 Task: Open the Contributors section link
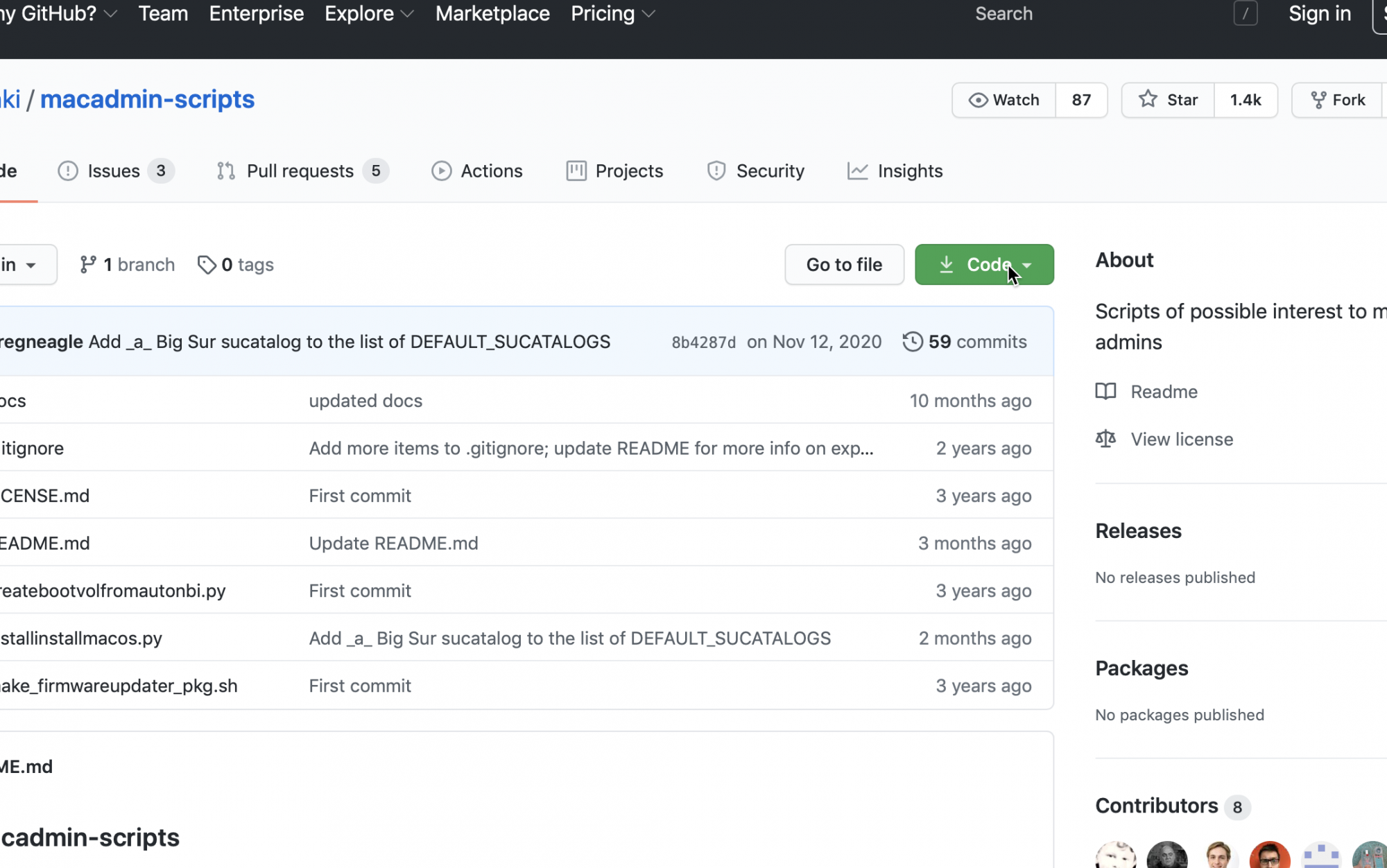click(1173, 806)
